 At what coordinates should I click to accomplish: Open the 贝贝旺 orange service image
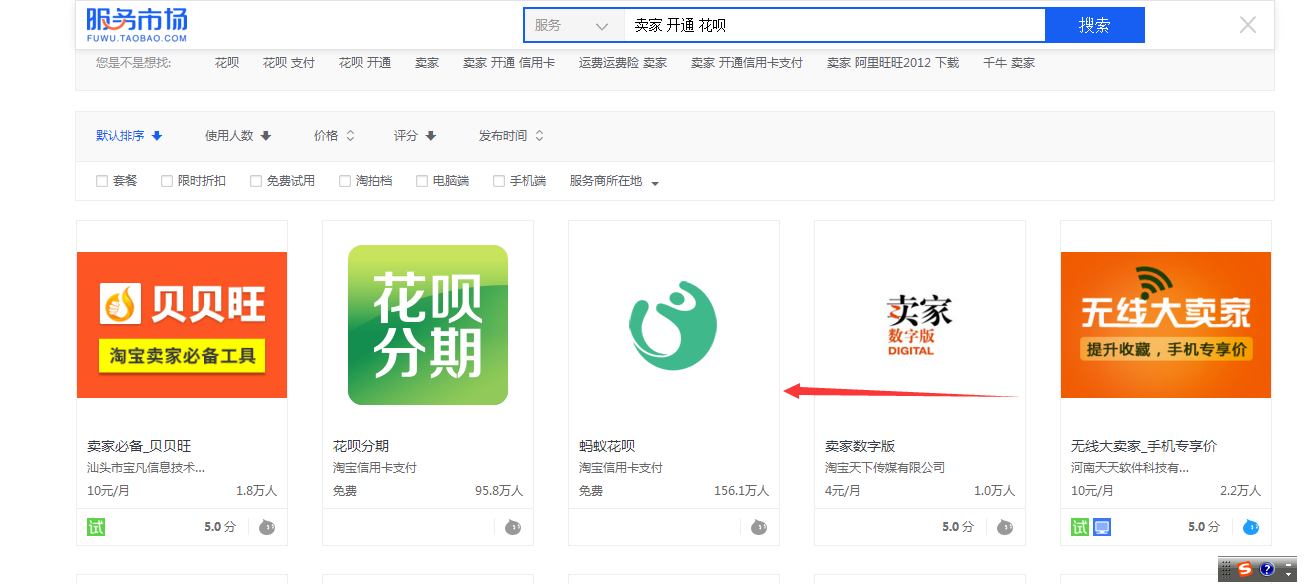182,325
